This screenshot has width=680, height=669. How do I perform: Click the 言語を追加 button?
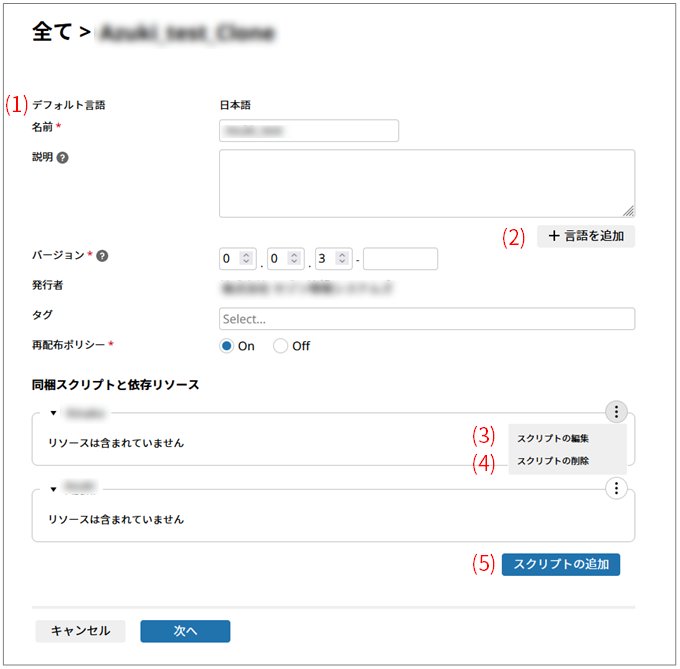pos(586,237)
